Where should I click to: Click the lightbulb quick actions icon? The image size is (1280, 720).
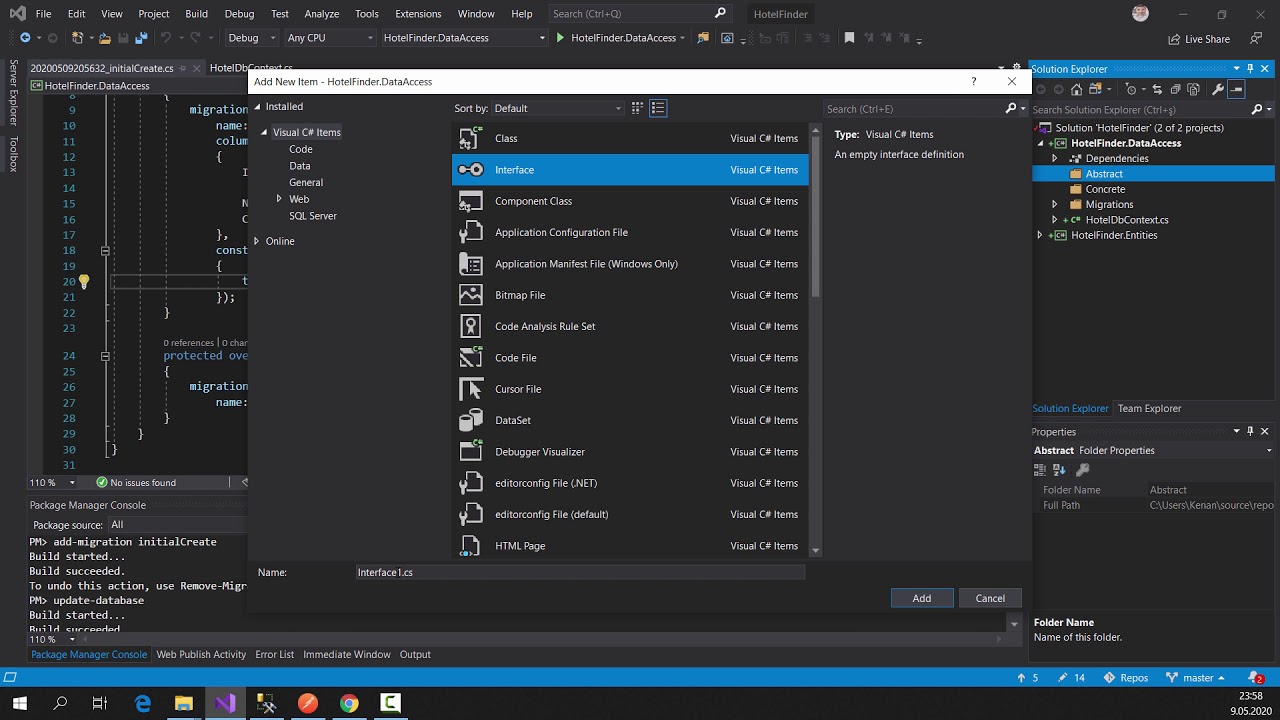(84, 282)
